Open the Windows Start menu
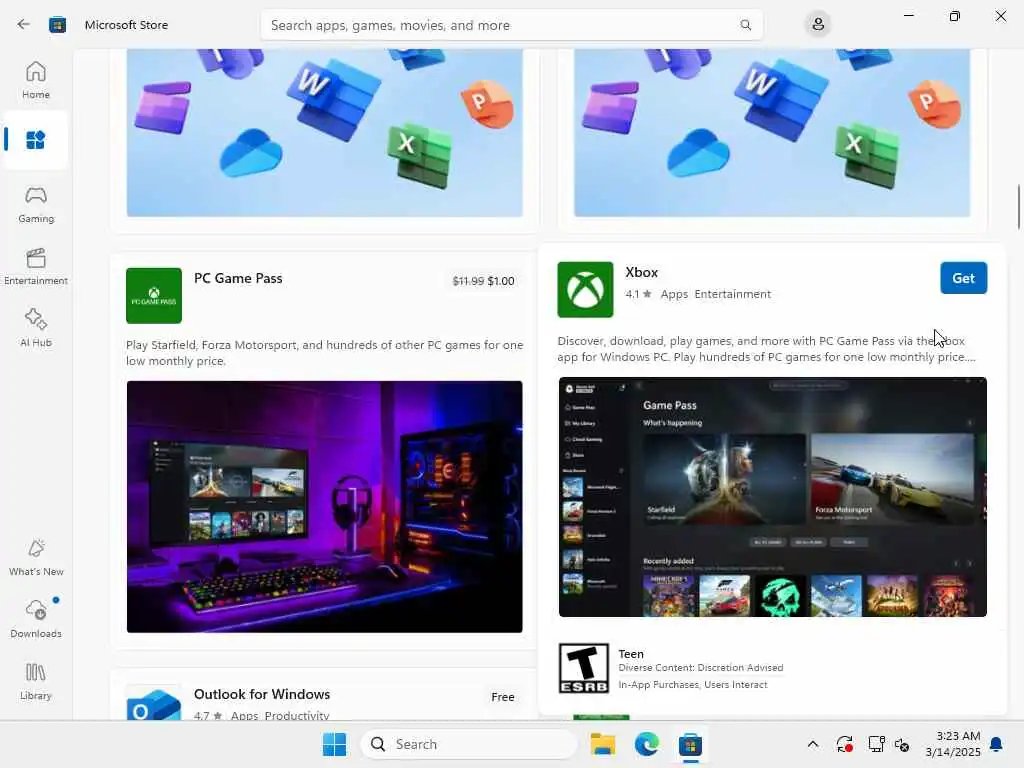The width and height of the screenshot is (1024, 768). coord(334,744)
